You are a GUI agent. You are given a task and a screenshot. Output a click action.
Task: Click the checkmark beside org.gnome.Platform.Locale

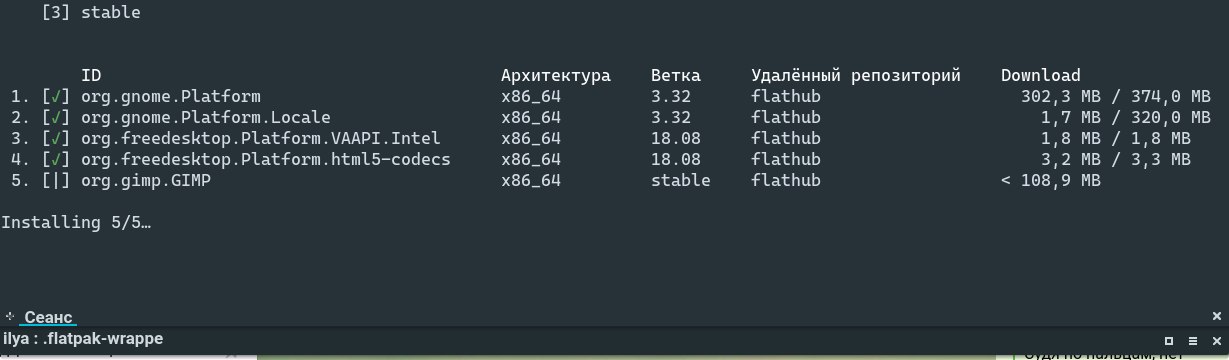(x=56, y=118)
